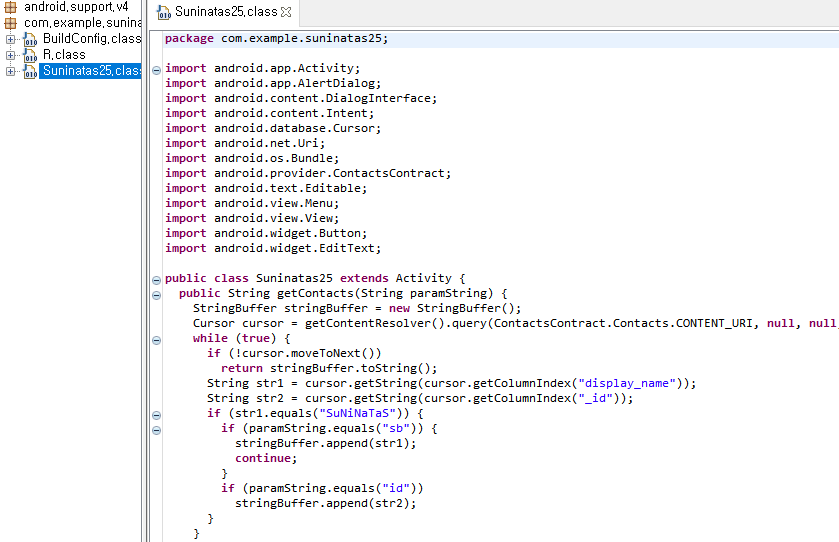
Task: Select R.class in the package tree
Action: [64, 55]
